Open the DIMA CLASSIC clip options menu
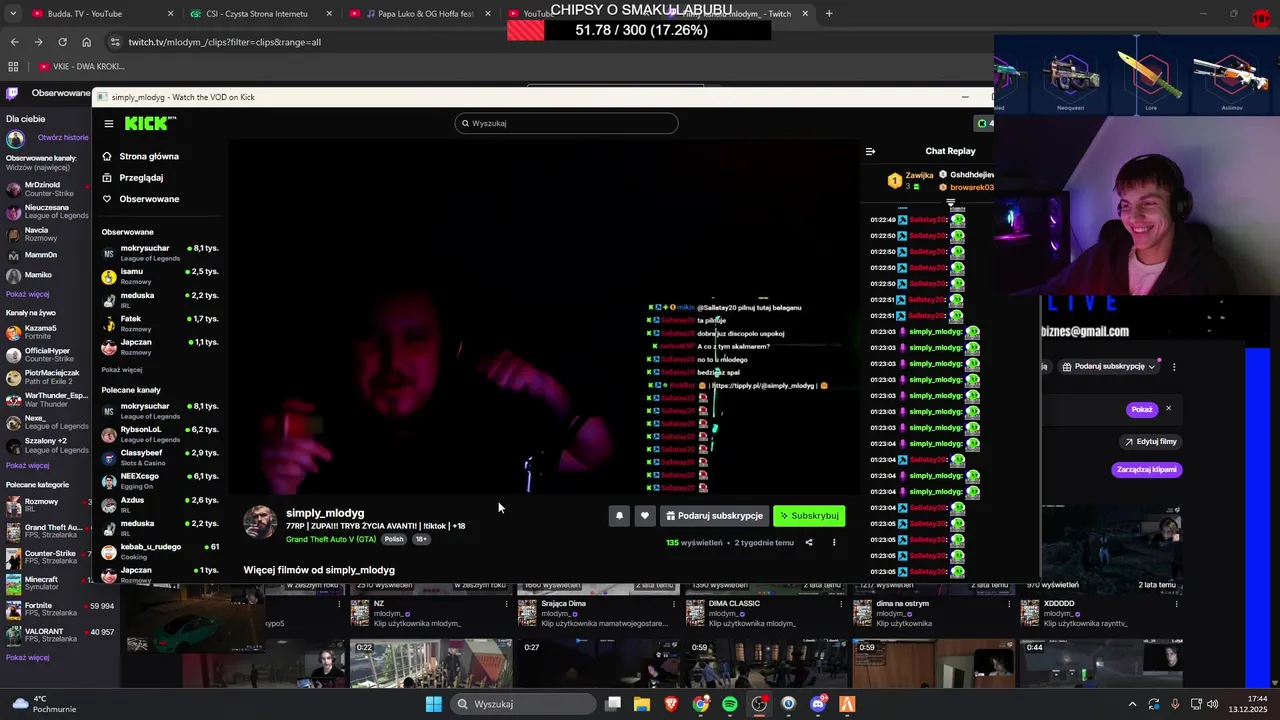 (x=841, y=604)
